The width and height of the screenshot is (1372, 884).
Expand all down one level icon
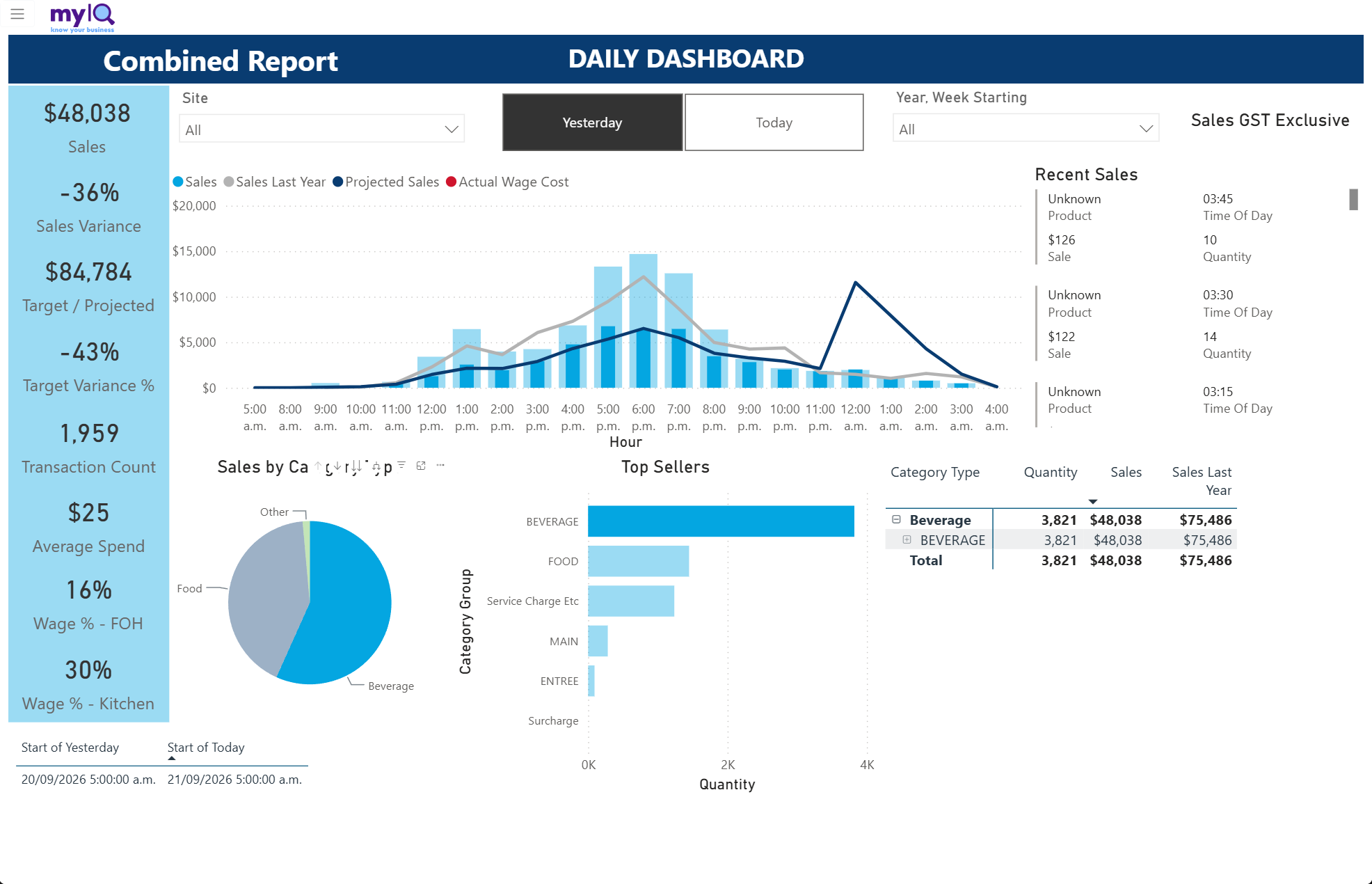(x=376, y=466)
